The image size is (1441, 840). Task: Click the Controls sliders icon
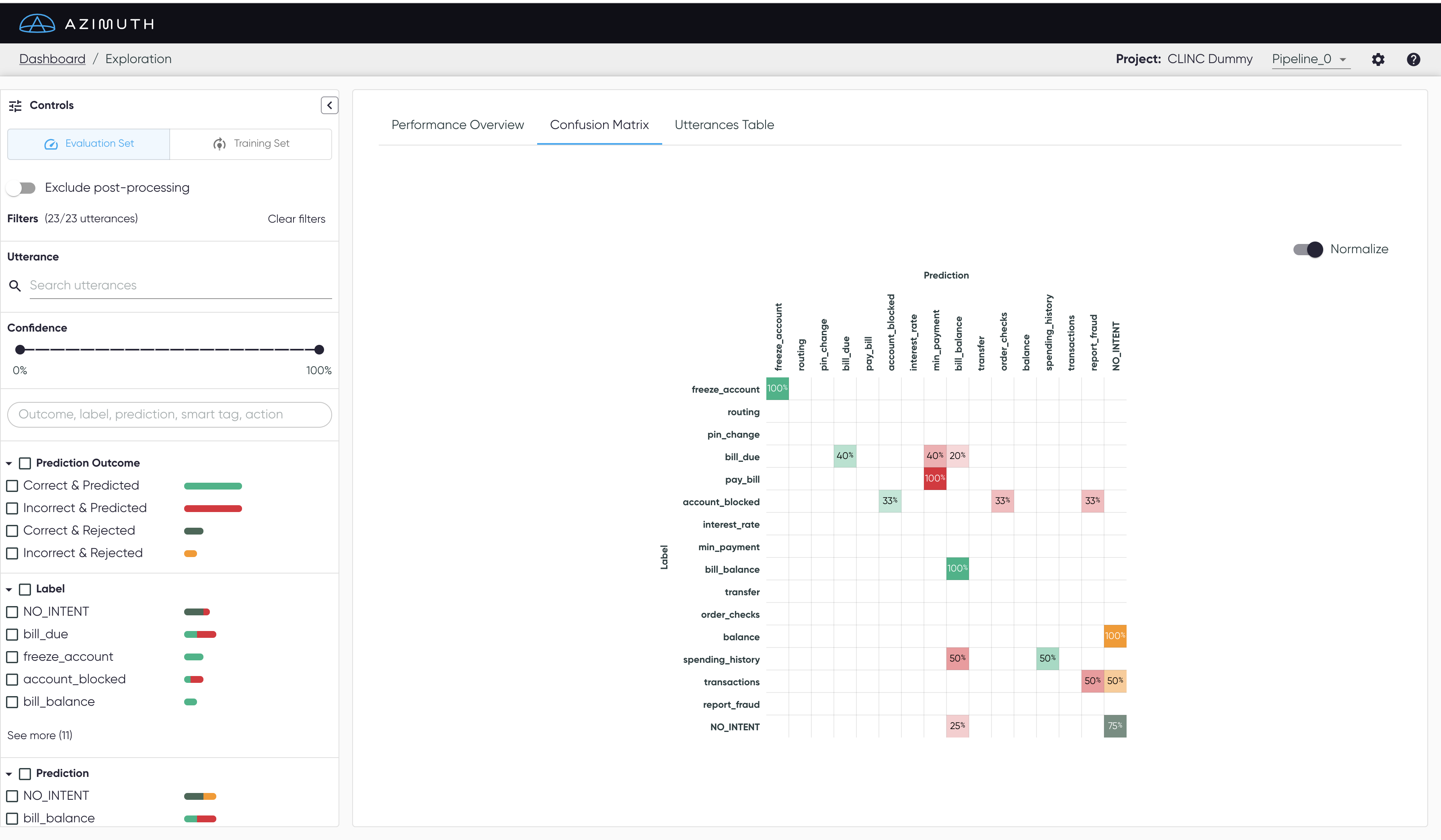click(x=15, y=106)
